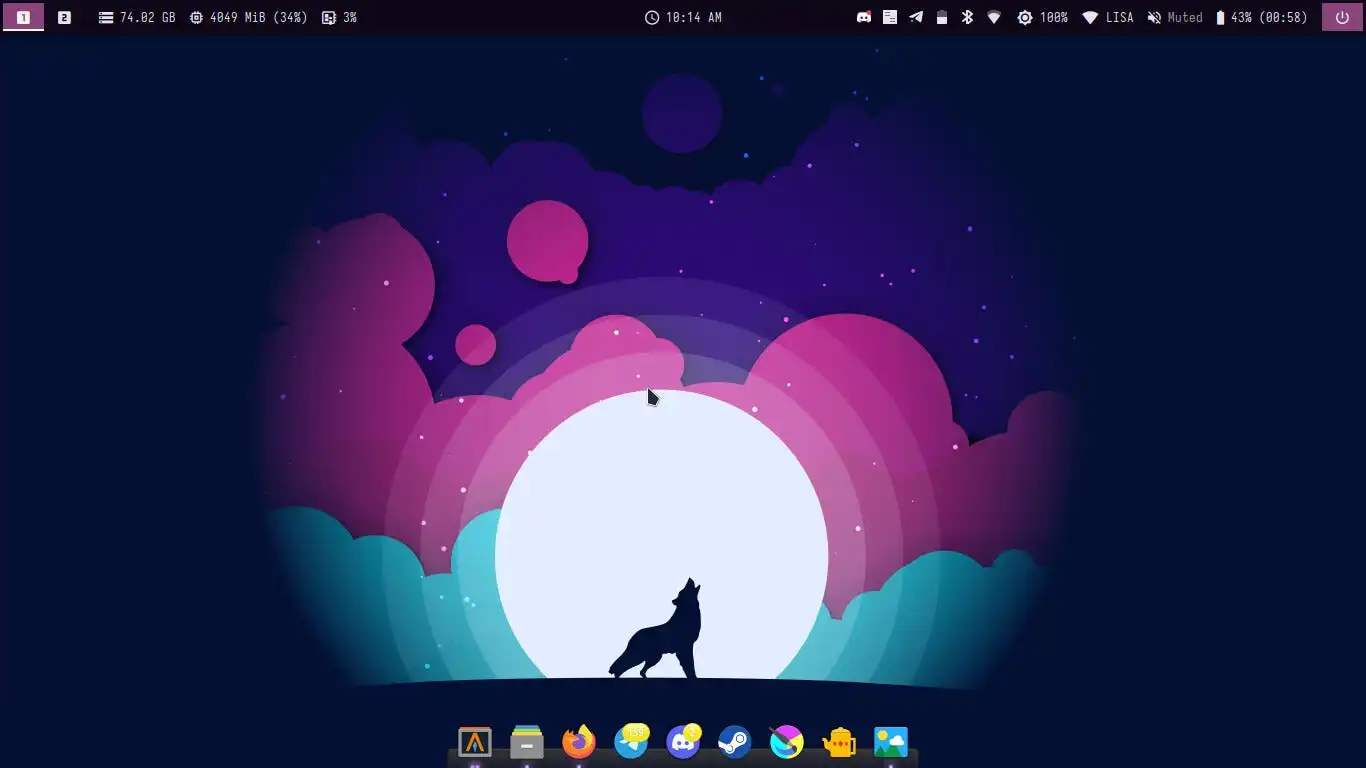Select workspace 1 in the bar
This screenshot has height=768, width=1366.
(23, 17)
